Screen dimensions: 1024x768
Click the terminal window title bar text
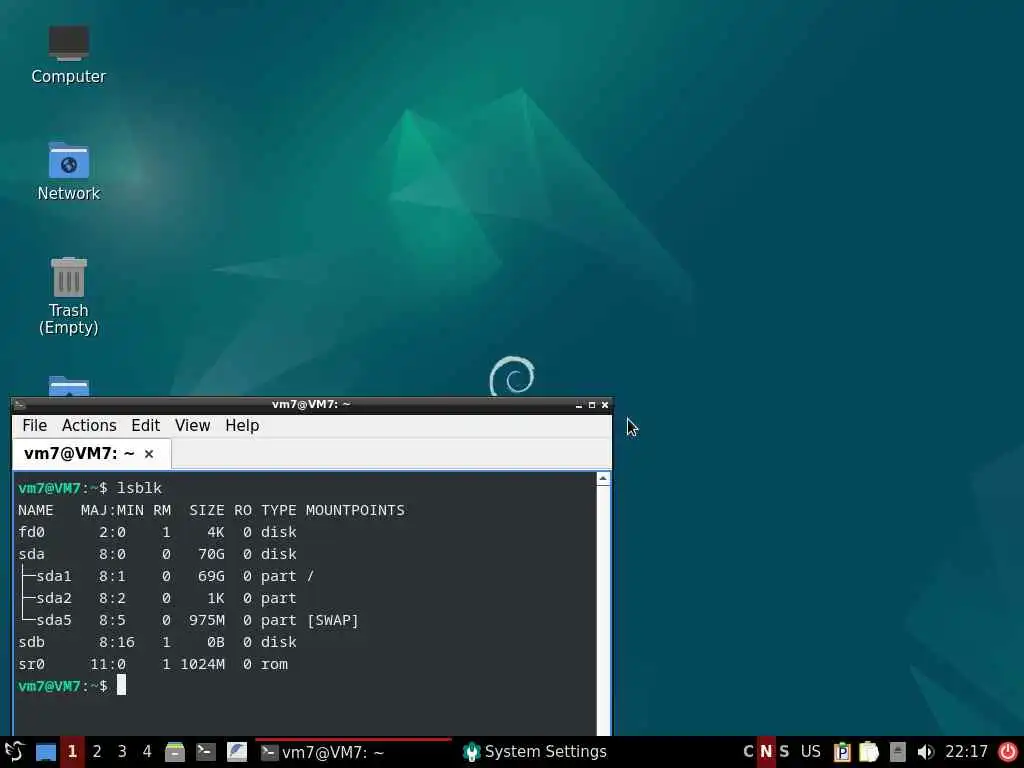tap(311, 404)
